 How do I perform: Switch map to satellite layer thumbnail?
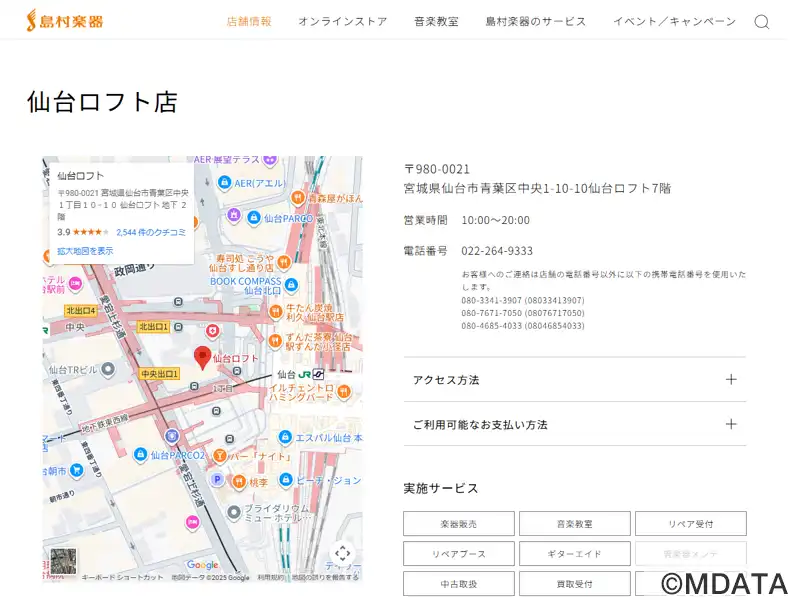64,562
